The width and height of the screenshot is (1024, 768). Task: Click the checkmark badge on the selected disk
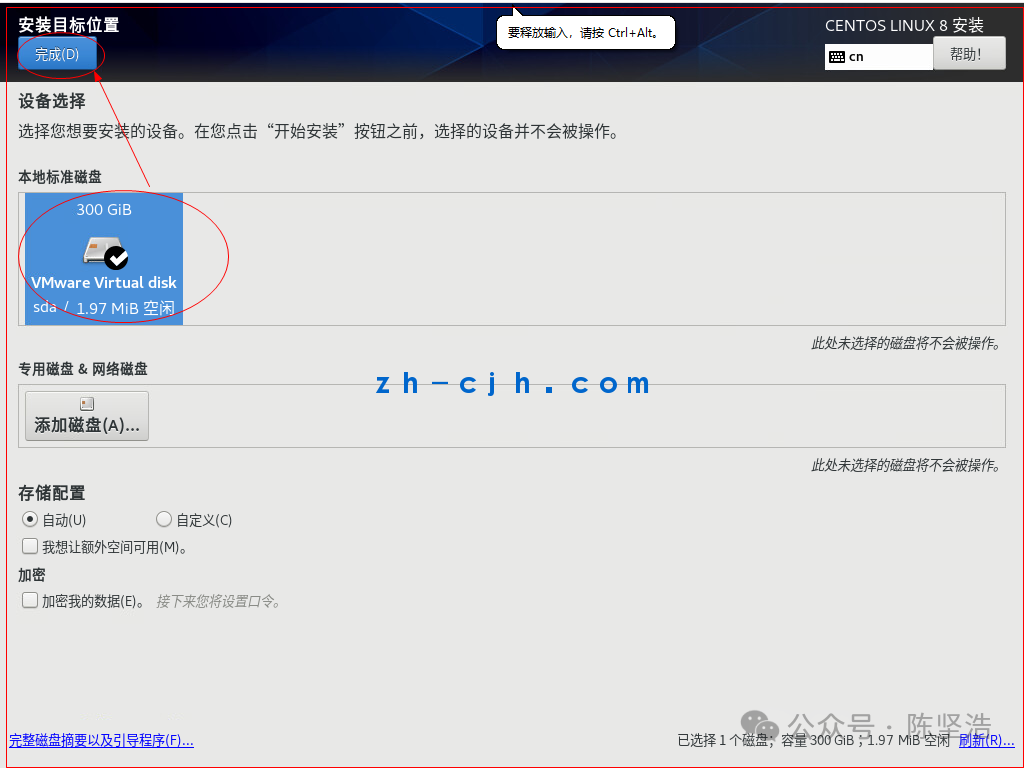117,258
